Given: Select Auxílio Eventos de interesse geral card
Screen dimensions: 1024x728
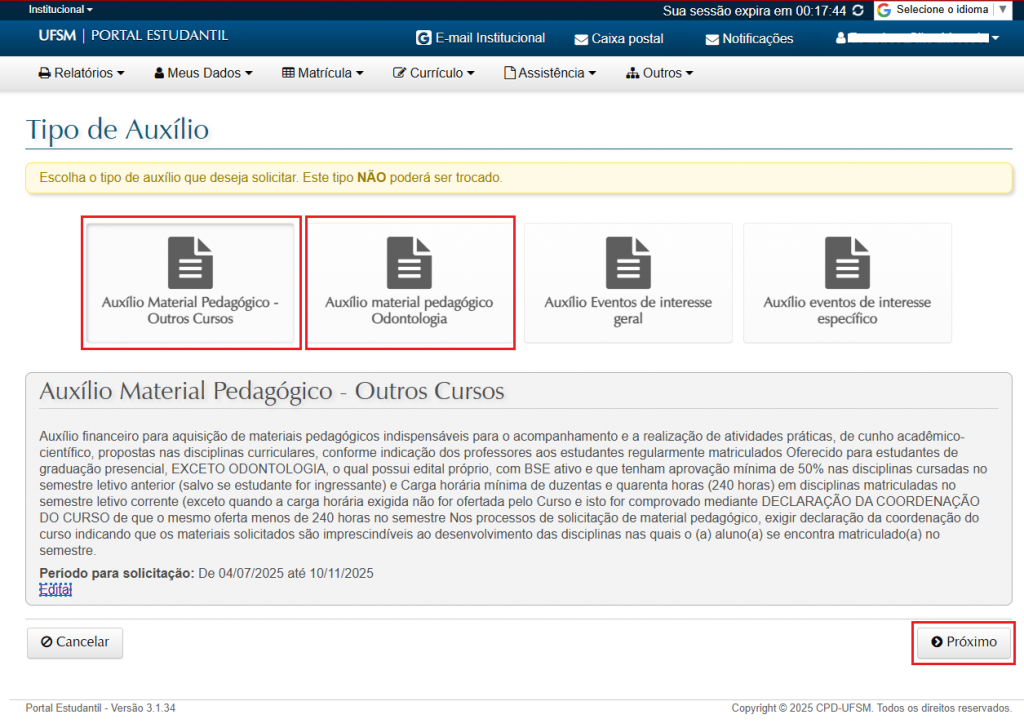Looking at the screenshot, I should coord(628,283).
